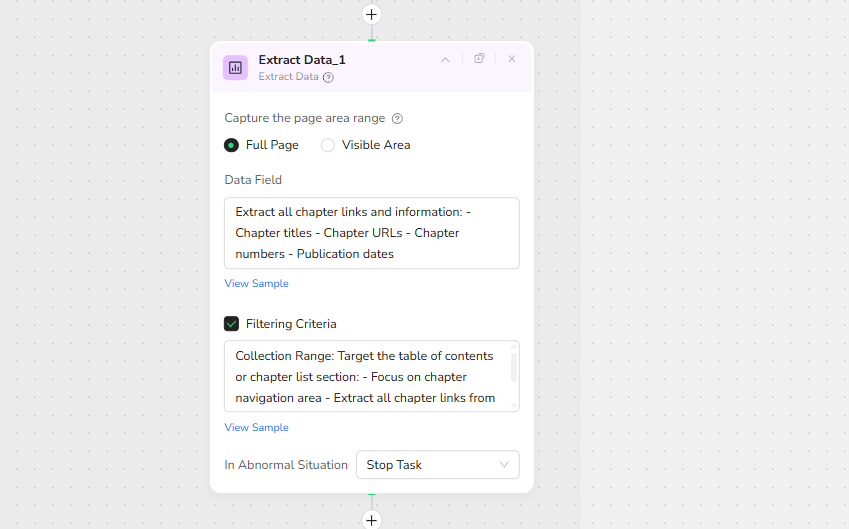Image resolution: width=849 pixels, height=529 pixels.
Task: Duplicate the Extract Data_1 node
Action: [479, 59]
